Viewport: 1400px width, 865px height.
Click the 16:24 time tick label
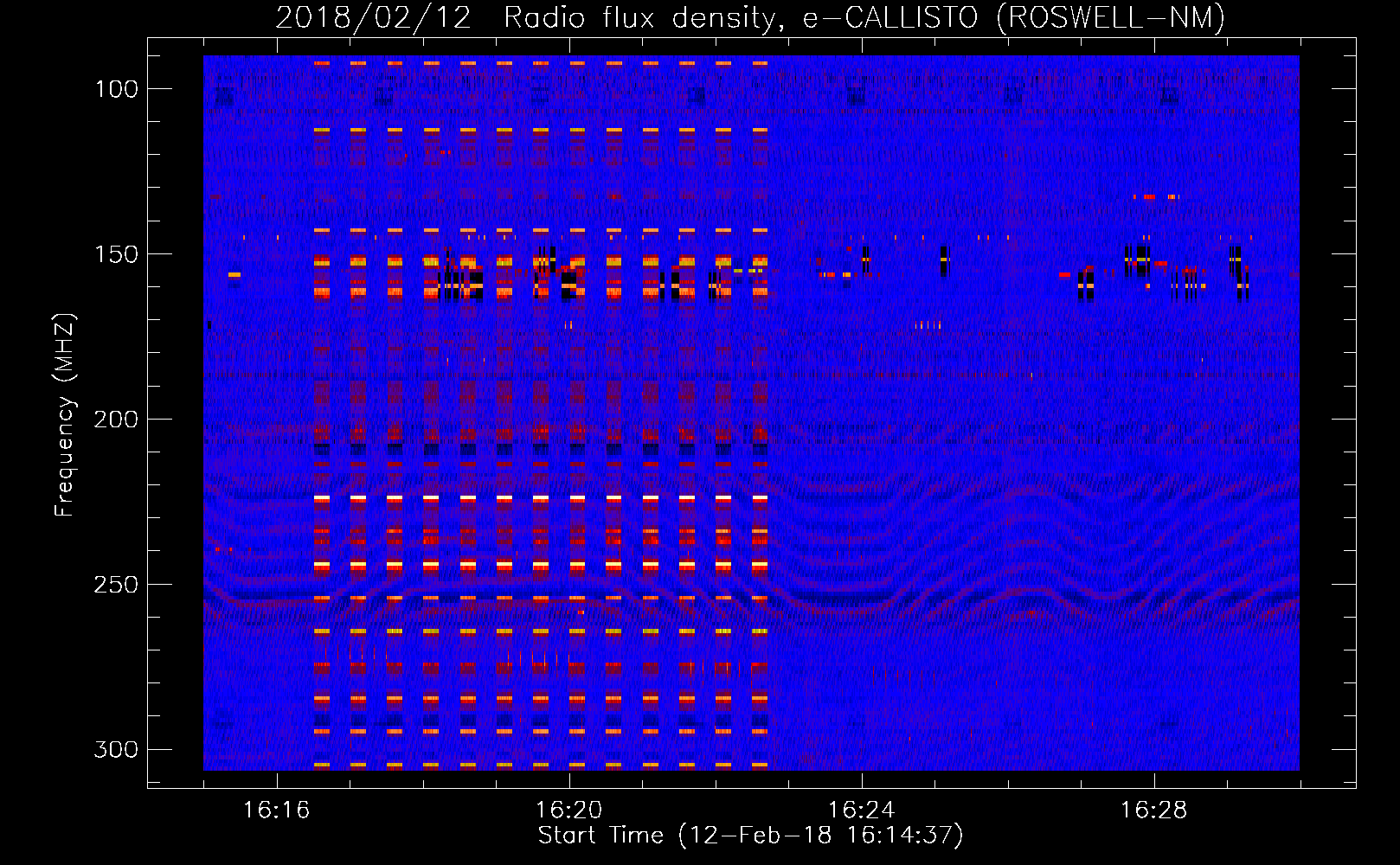click(x=861, y=811)
